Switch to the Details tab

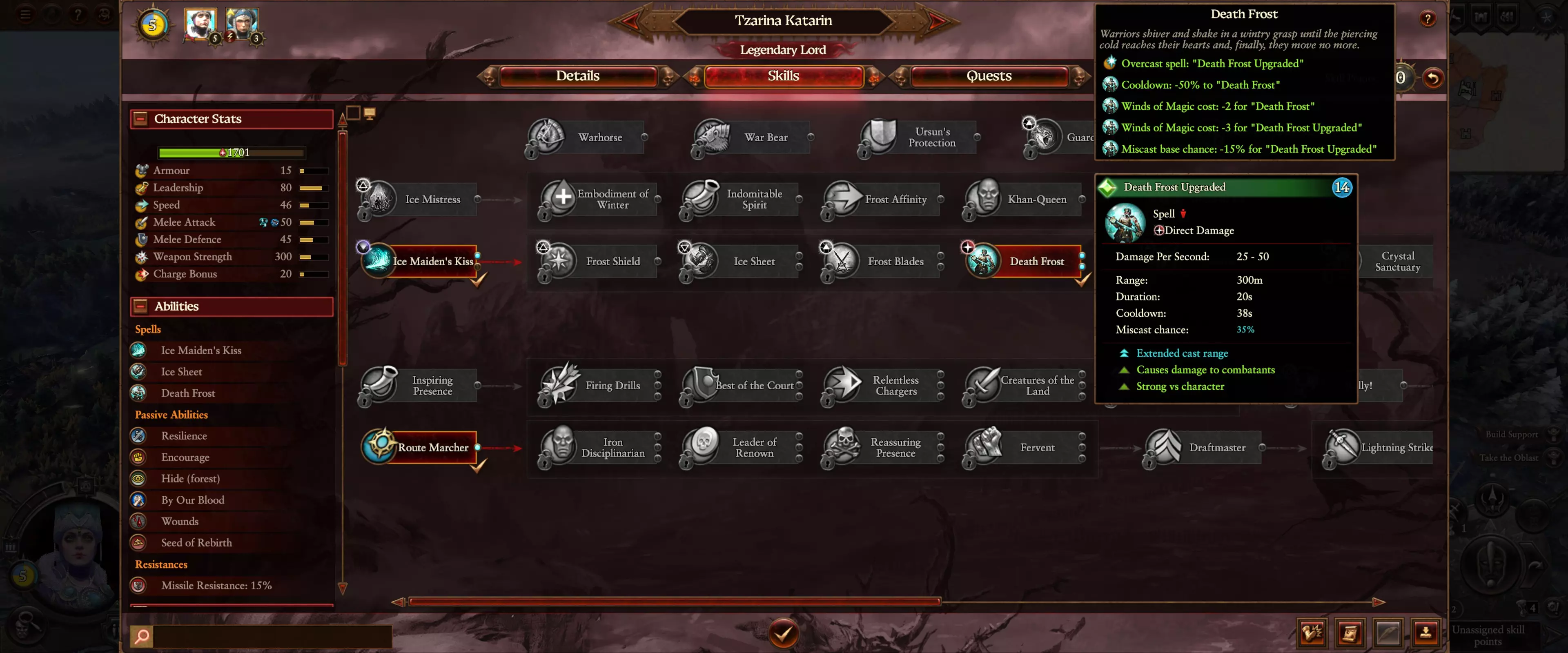[x=577, y=76]
